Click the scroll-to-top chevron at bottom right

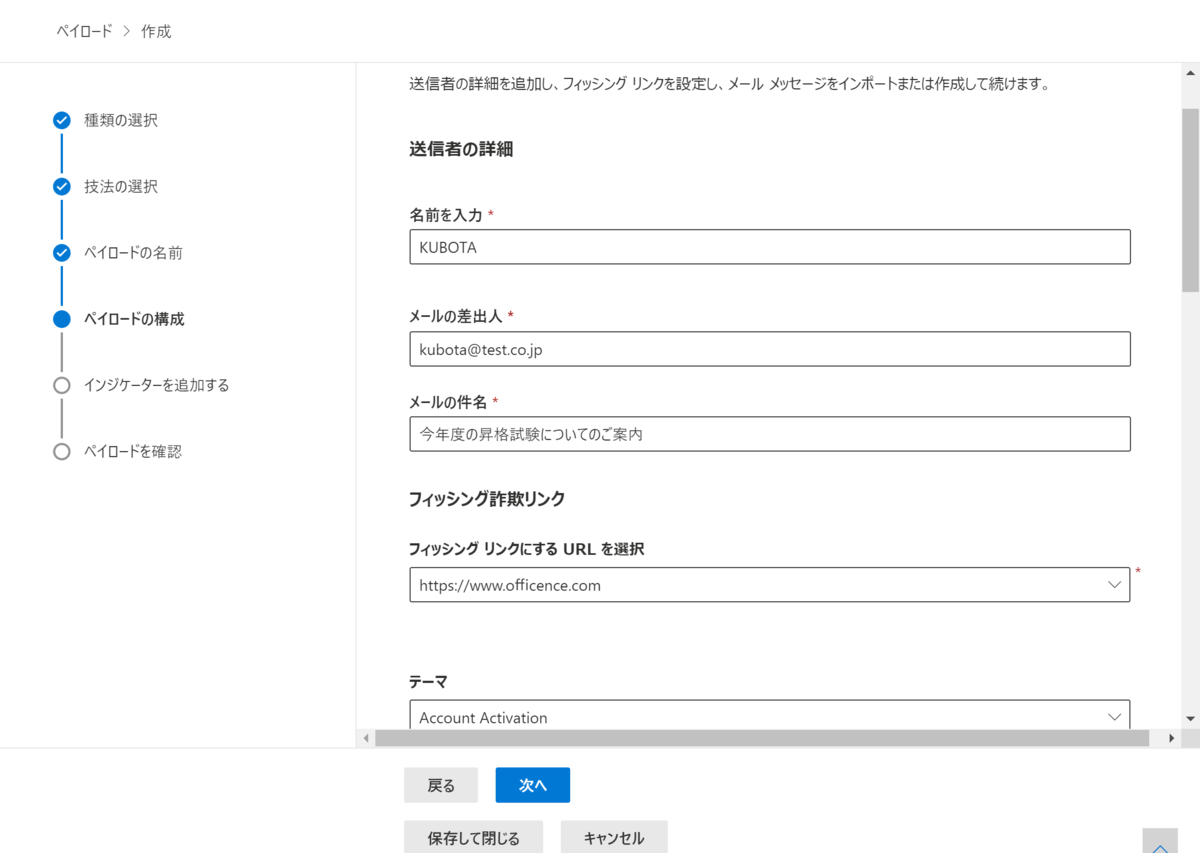click(1162, 845)
